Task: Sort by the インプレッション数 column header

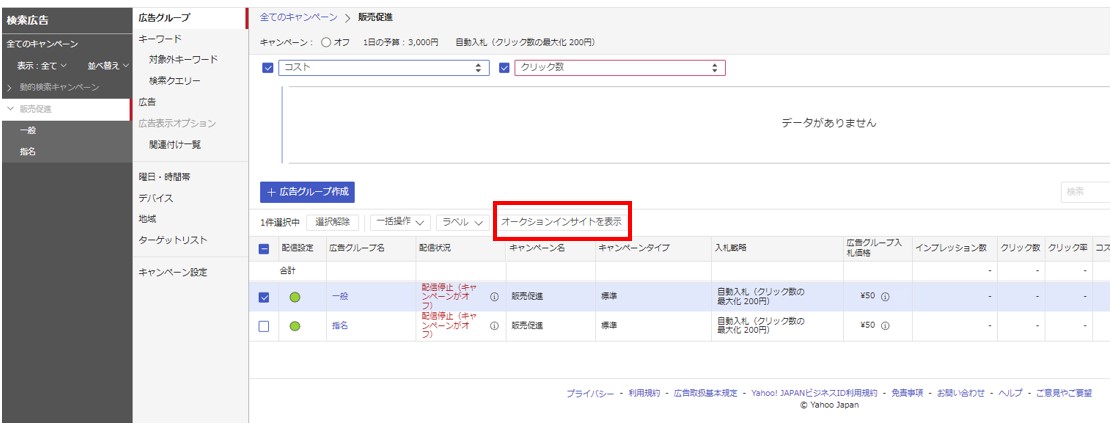Action: (x=951, y=249)
